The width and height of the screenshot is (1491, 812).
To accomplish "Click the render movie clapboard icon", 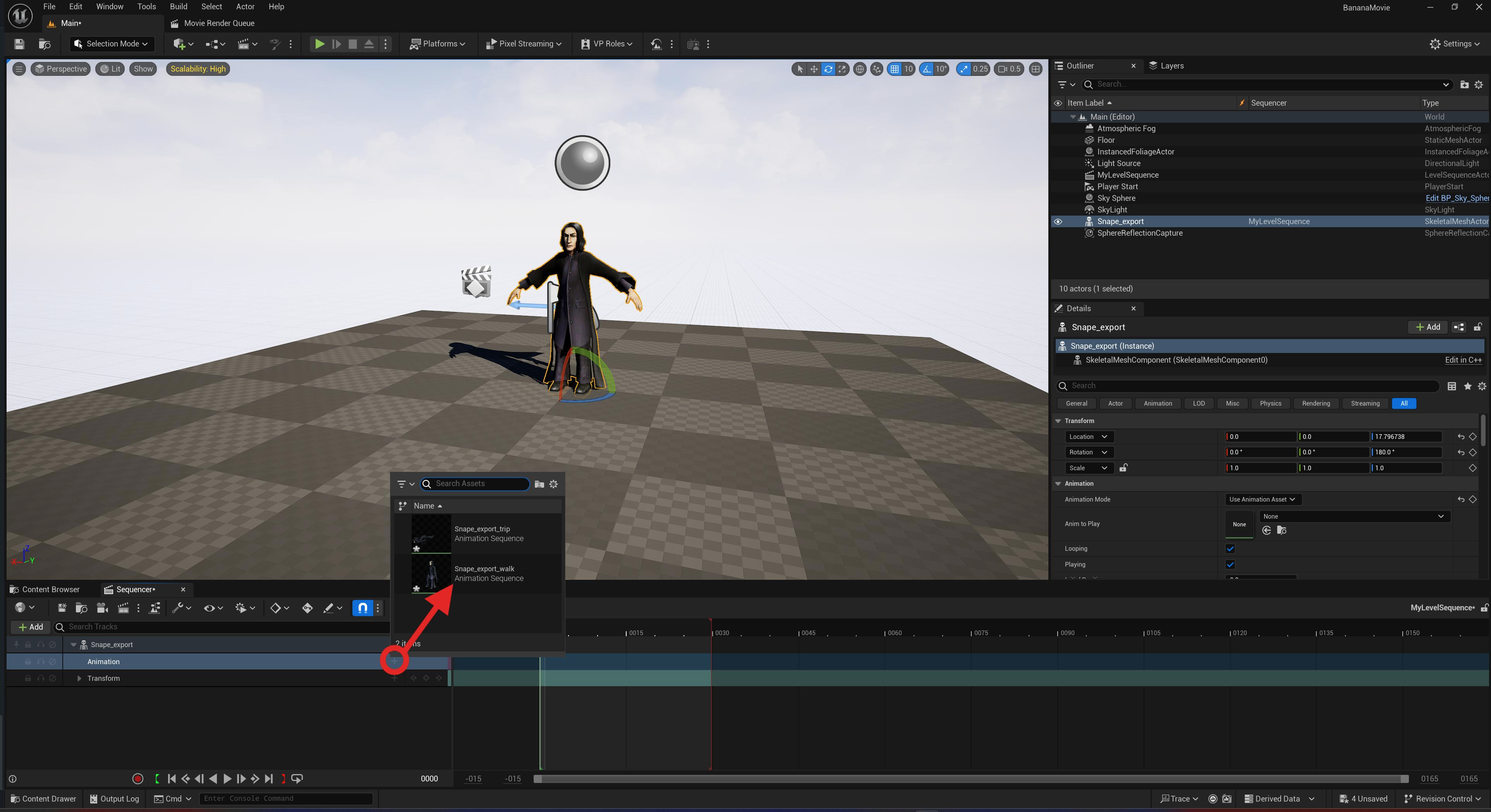I will click(123, 608).
